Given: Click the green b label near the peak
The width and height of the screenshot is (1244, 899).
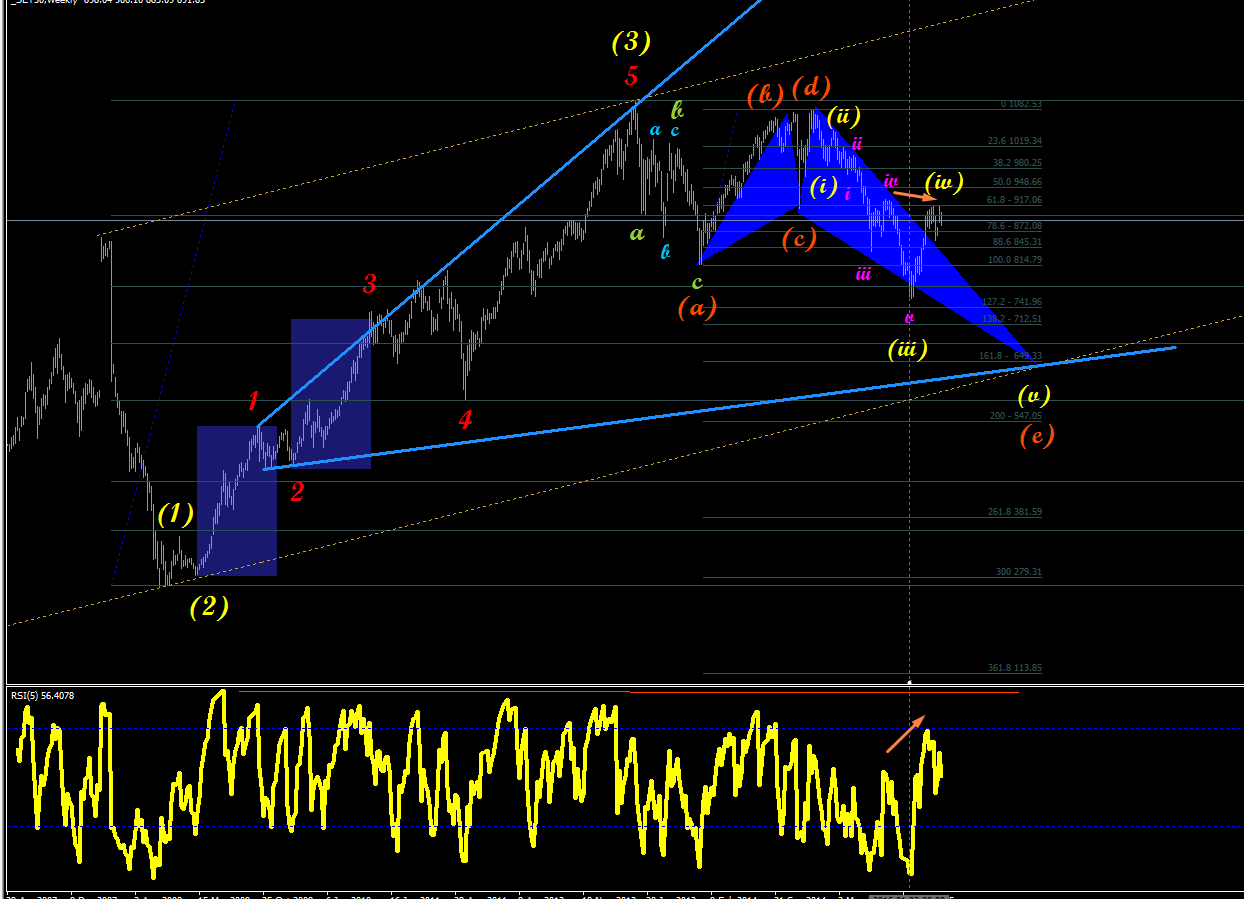Looking at the screenshot, I should [677, 109].
